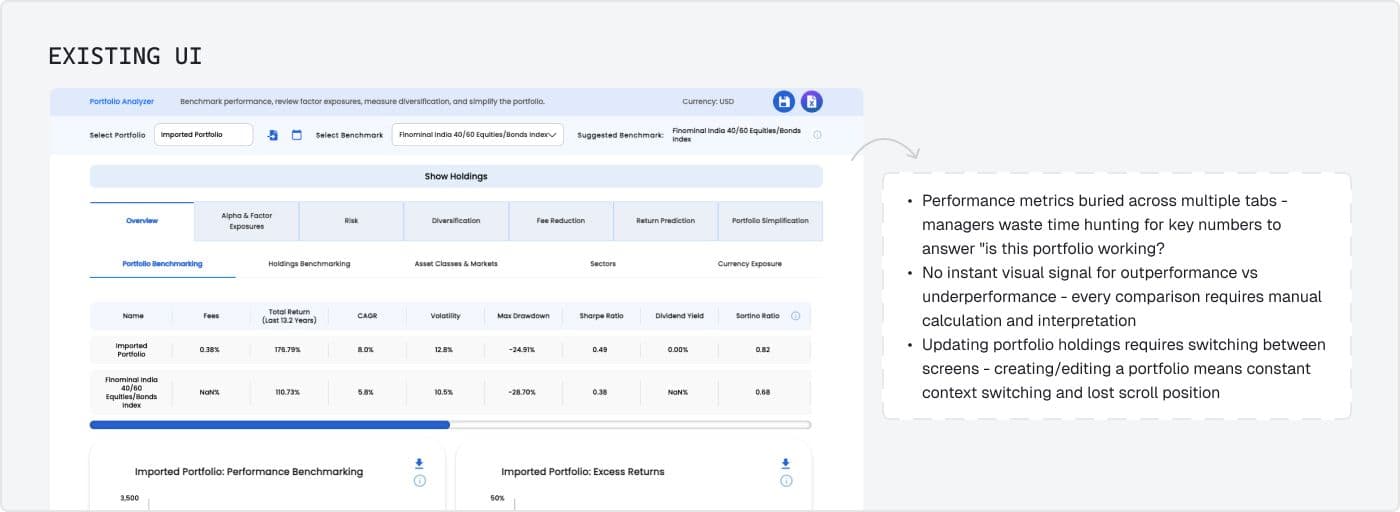
Task: Open the calendar date icon
Action: [297, 135]
